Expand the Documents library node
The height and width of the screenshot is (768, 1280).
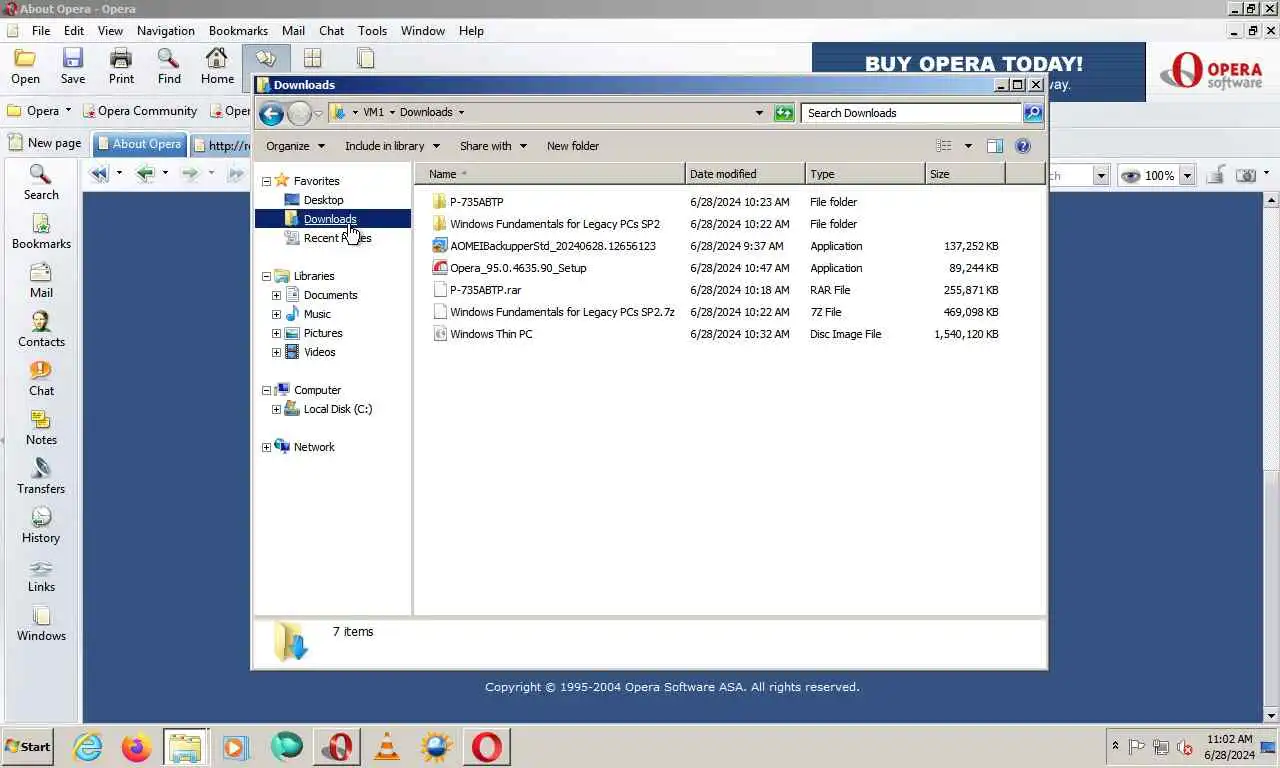277,296
